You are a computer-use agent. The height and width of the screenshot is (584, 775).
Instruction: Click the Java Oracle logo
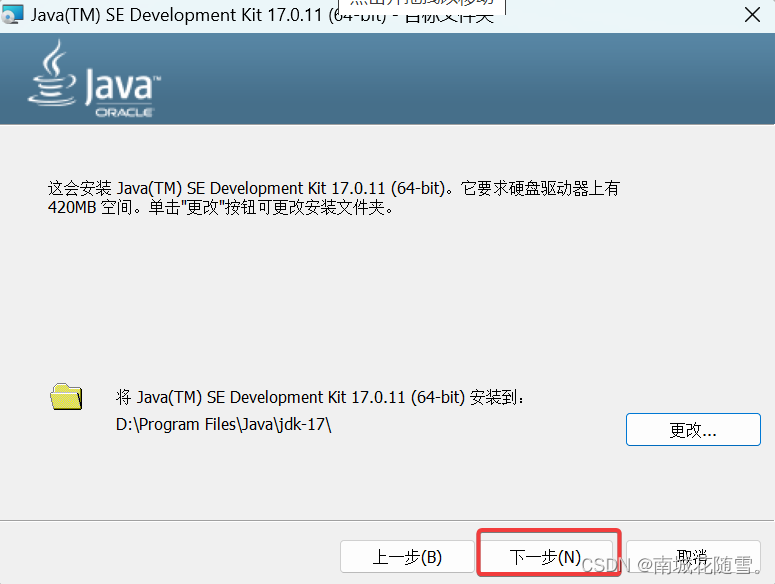tap(94, 79)
